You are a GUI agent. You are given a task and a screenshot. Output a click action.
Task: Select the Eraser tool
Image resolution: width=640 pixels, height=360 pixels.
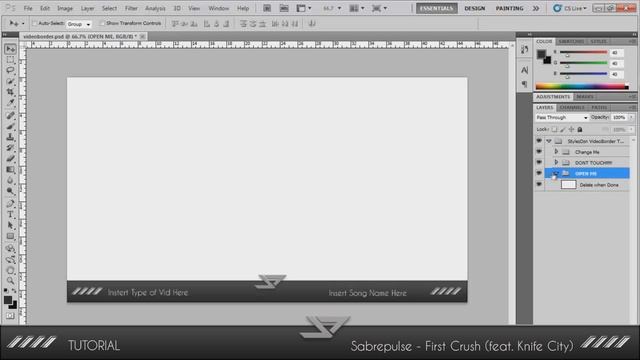pos(10,158)
